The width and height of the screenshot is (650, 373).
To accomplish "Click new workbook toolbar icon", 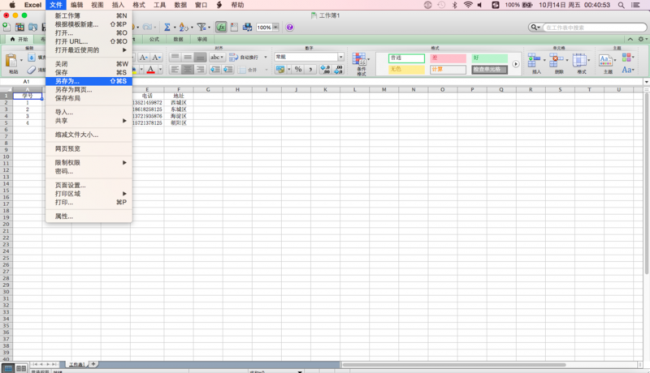I will tap(7, 27).
